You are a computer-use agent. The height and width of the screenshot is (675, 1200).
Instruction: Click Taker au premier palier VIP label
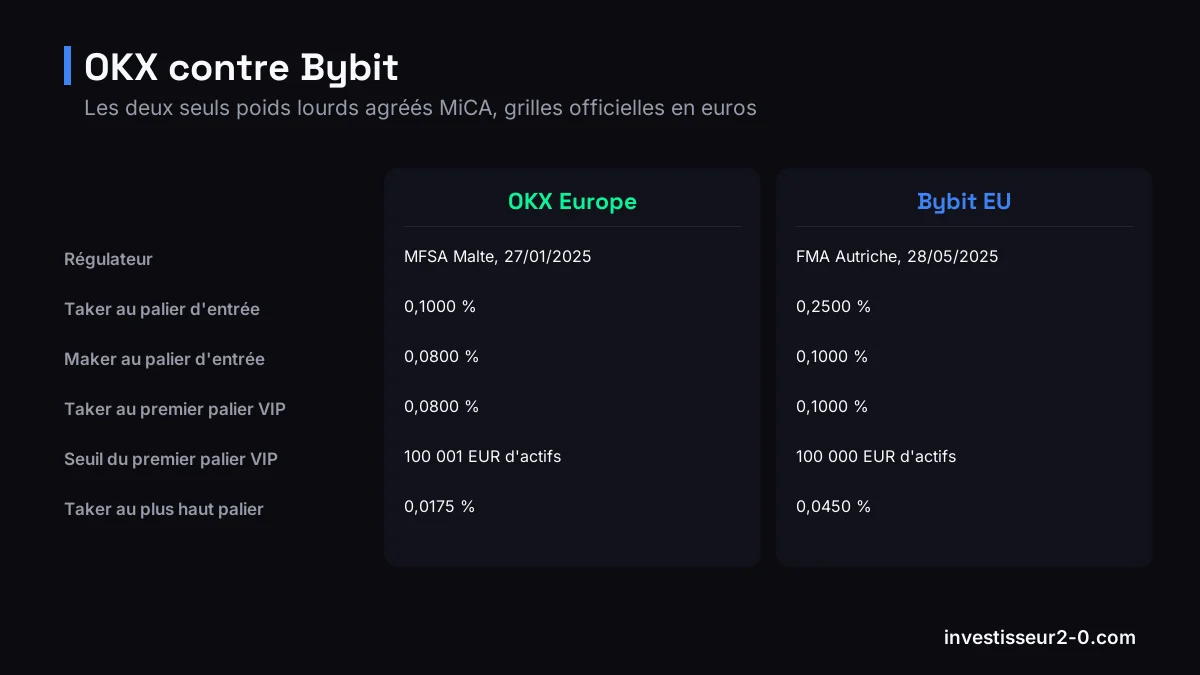tap(175, 409)
